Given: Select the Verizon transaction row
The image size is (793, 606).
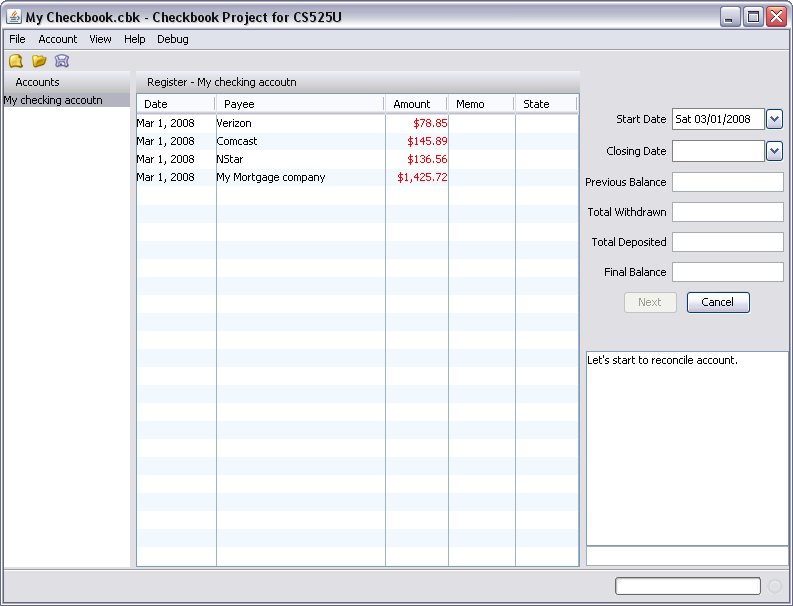Looking at the screenshot, I should coord(300,123).
